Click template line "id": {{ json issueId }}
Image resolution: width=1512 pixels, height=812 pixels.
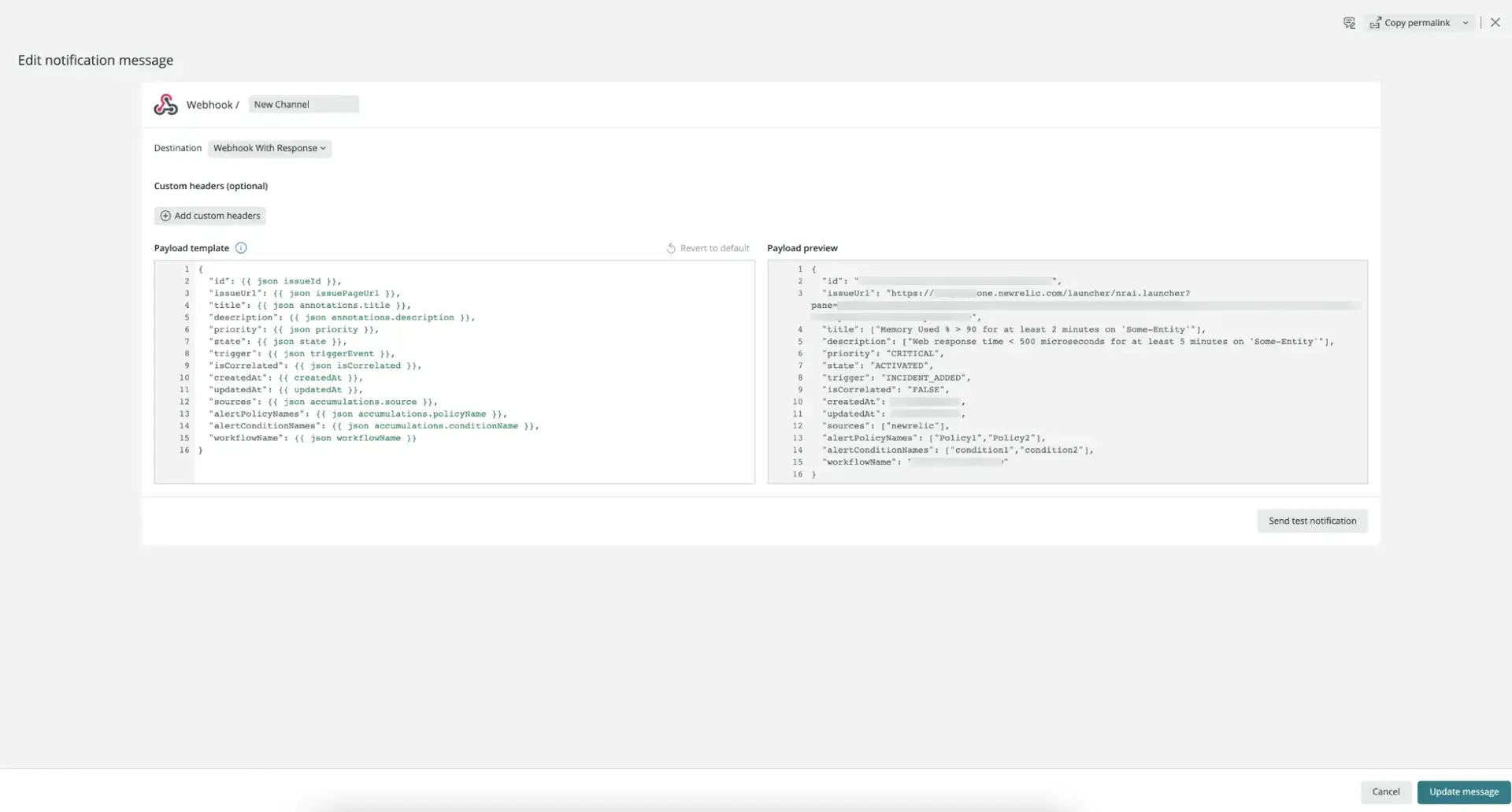coord(276,281)
